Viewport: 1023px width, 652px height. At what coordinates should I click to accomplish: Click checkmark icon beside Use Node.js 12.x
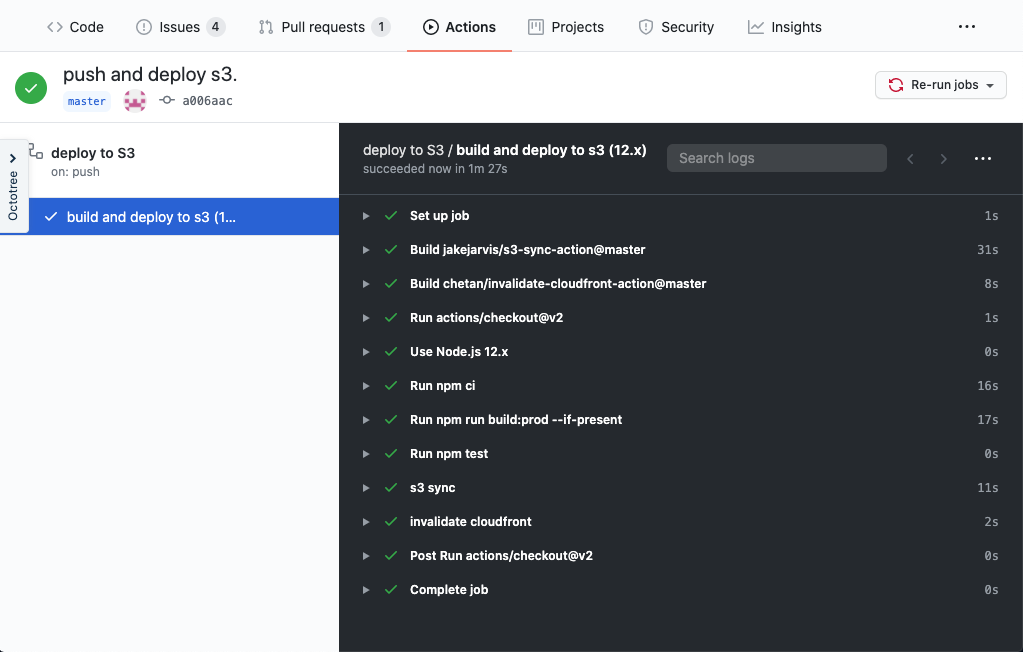tap(391, 352)
